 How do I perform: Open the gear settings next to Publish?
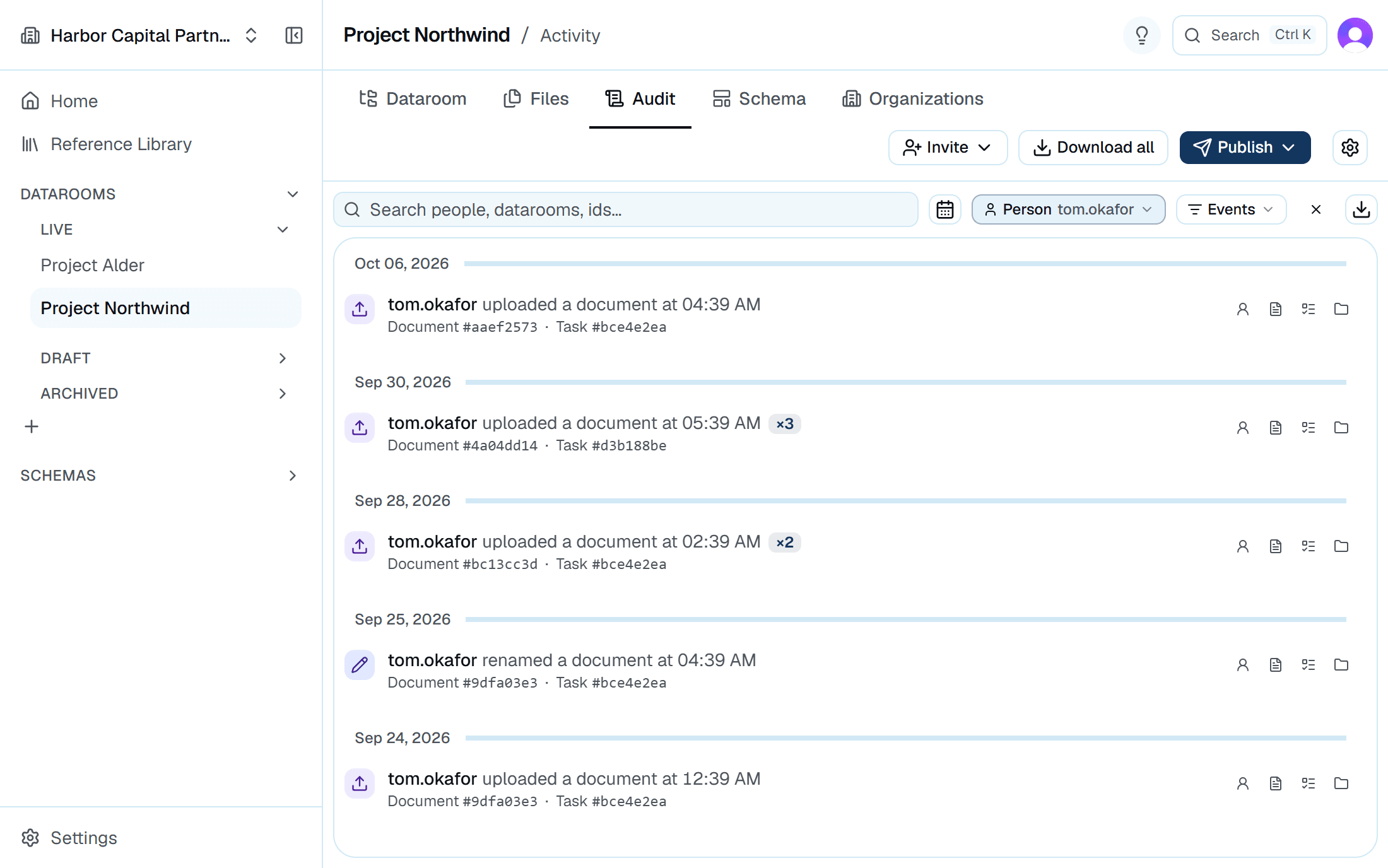tap(1350, 148)
